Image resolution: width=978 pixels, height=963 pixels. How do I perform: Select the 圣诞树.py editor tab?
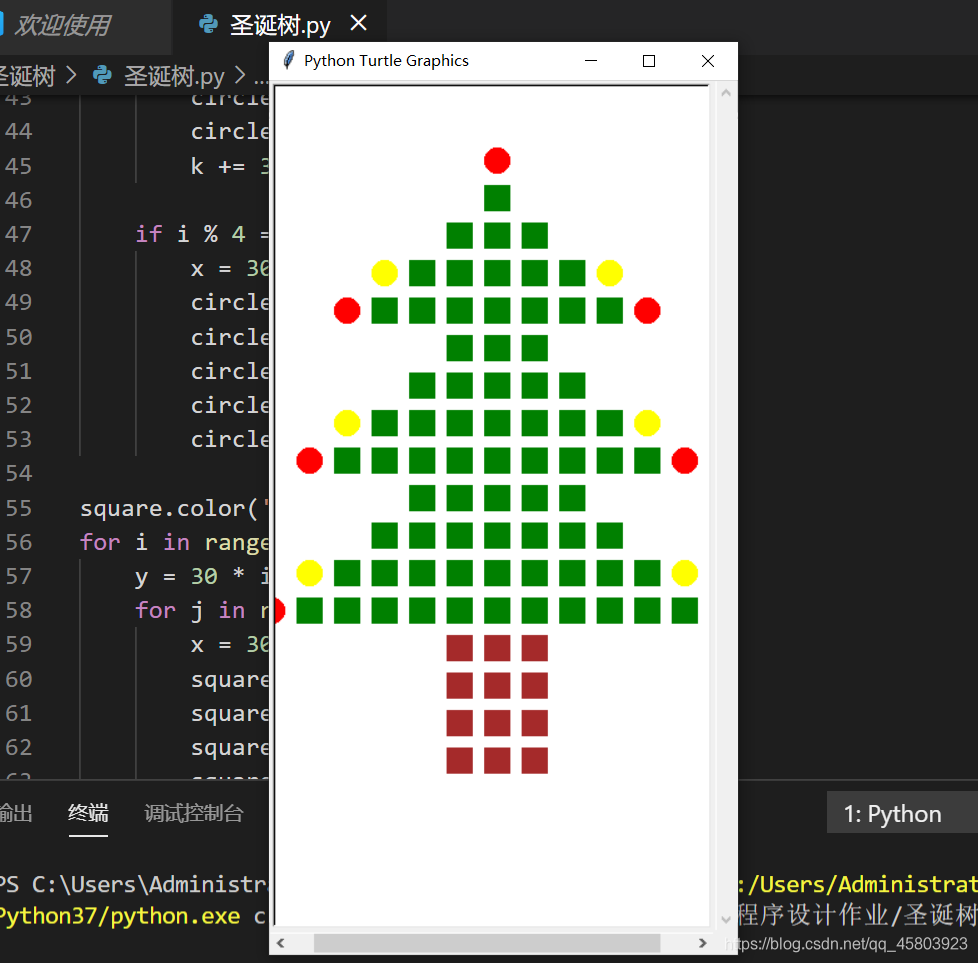pos(279,26)
